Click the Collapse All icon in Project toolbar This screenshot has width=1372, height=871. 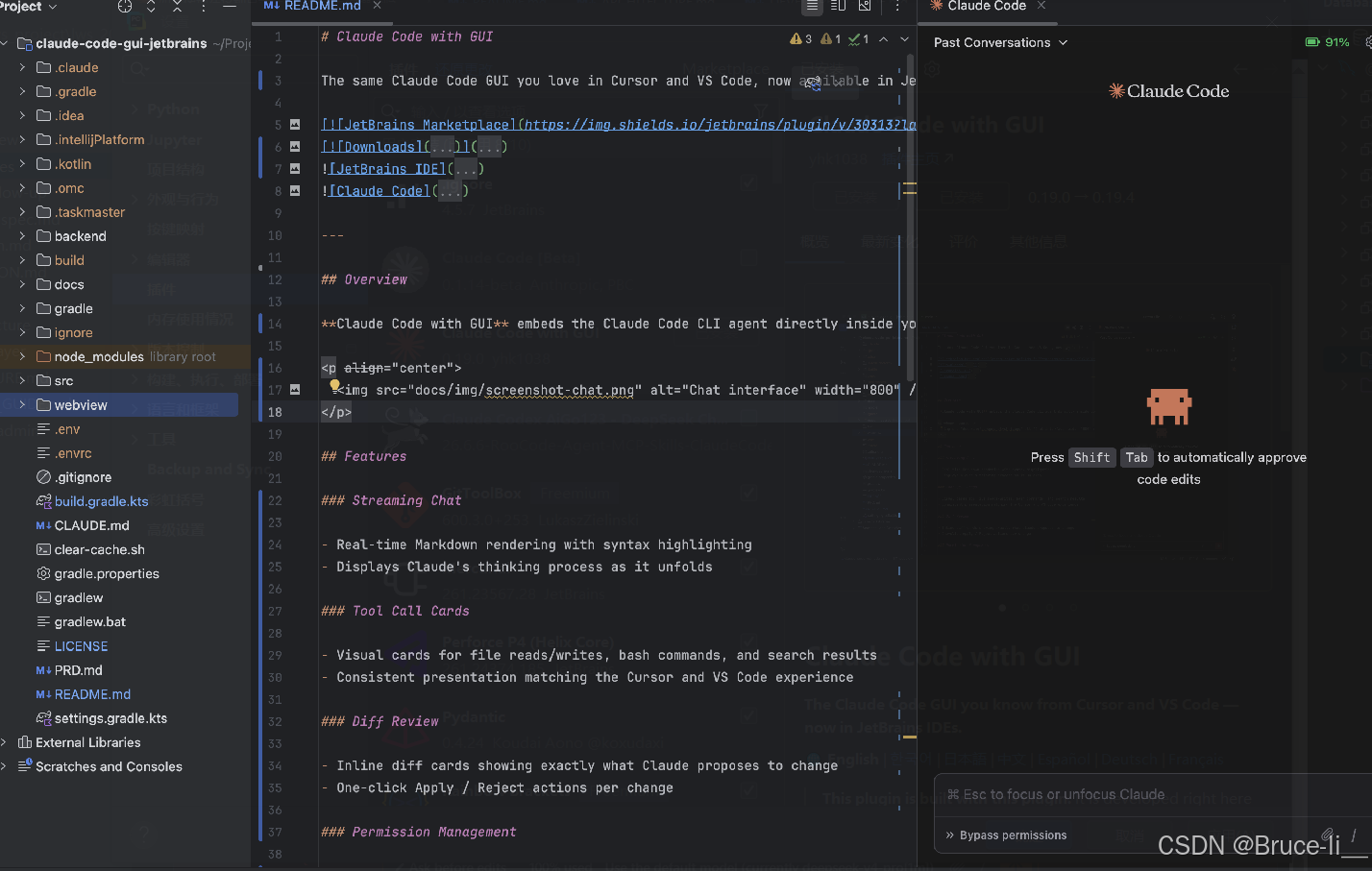tap(177, 7)
